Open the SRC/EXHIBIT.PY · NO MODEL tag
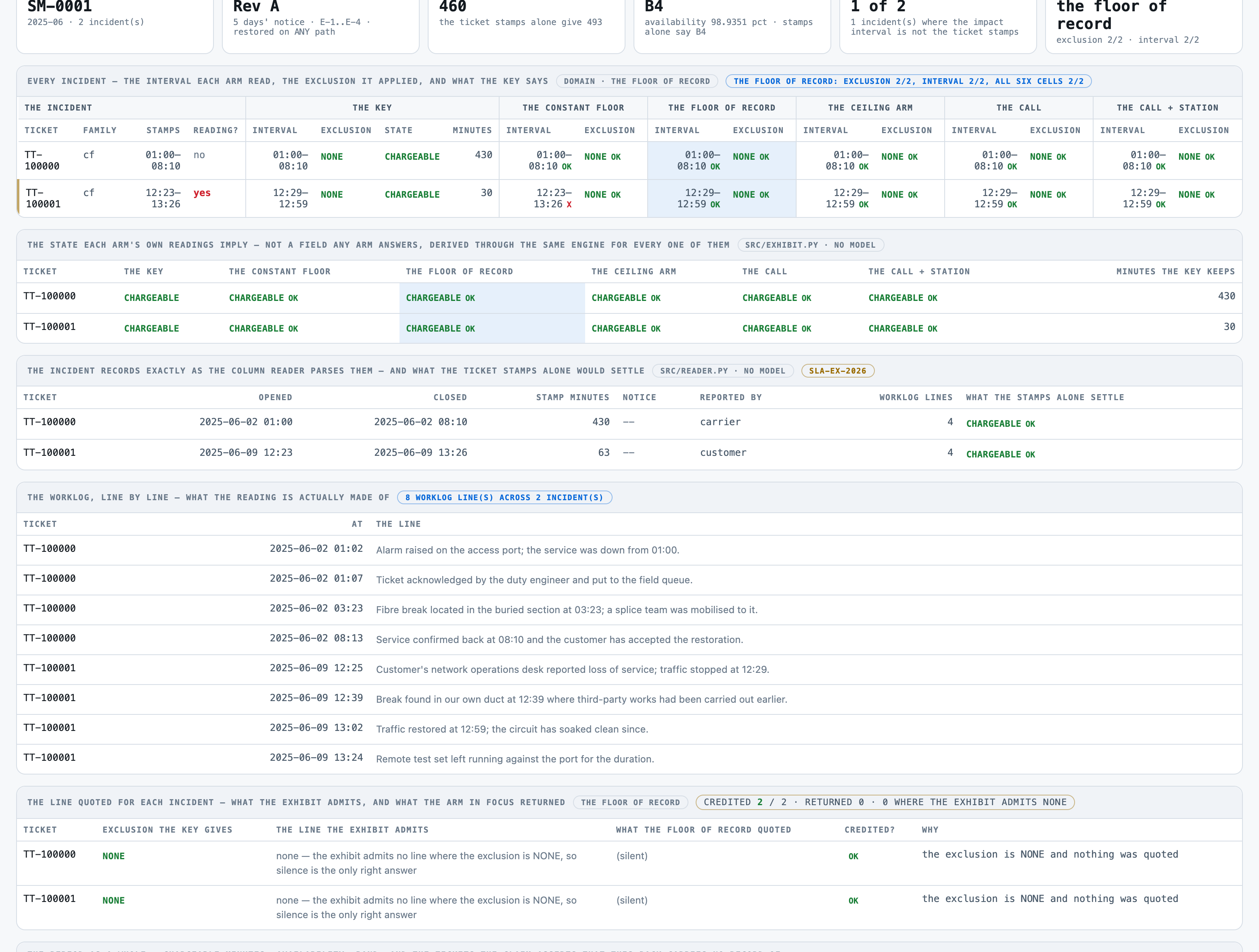This screenshot has width=1259, height=952. point(811,245)
